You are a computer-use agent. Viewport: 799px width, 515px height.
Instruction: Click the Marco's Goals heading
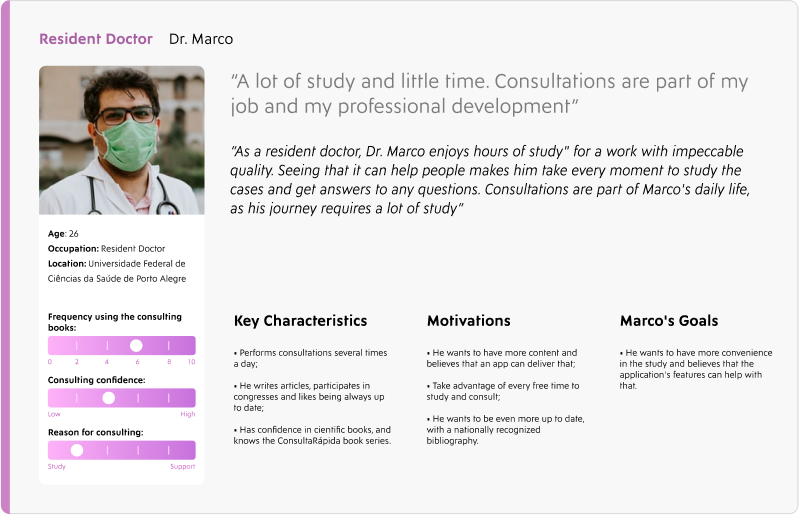669,321
